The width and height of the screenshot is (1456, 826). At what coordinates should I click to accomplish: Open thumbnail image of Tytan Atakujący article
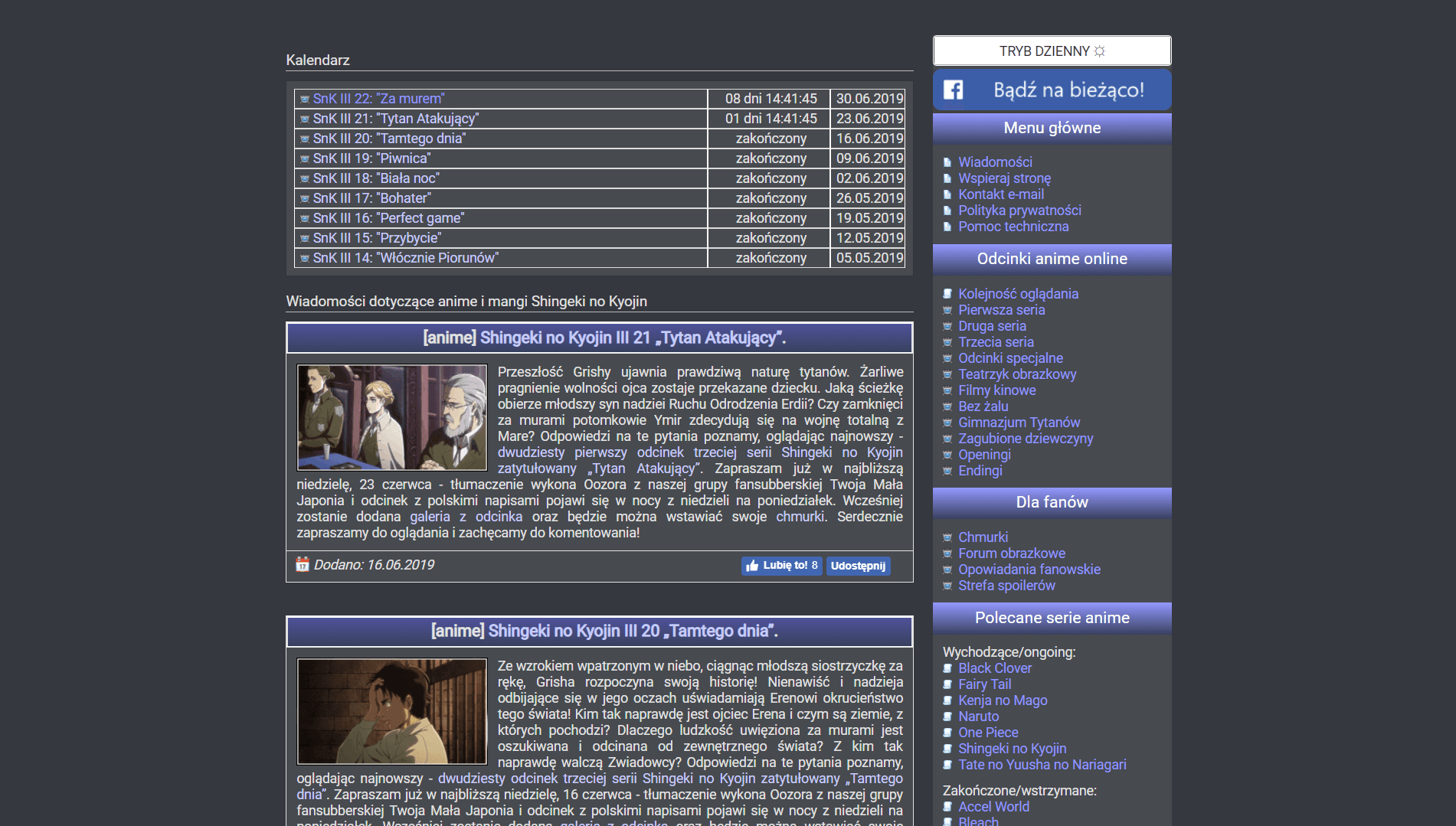point(392,417)
